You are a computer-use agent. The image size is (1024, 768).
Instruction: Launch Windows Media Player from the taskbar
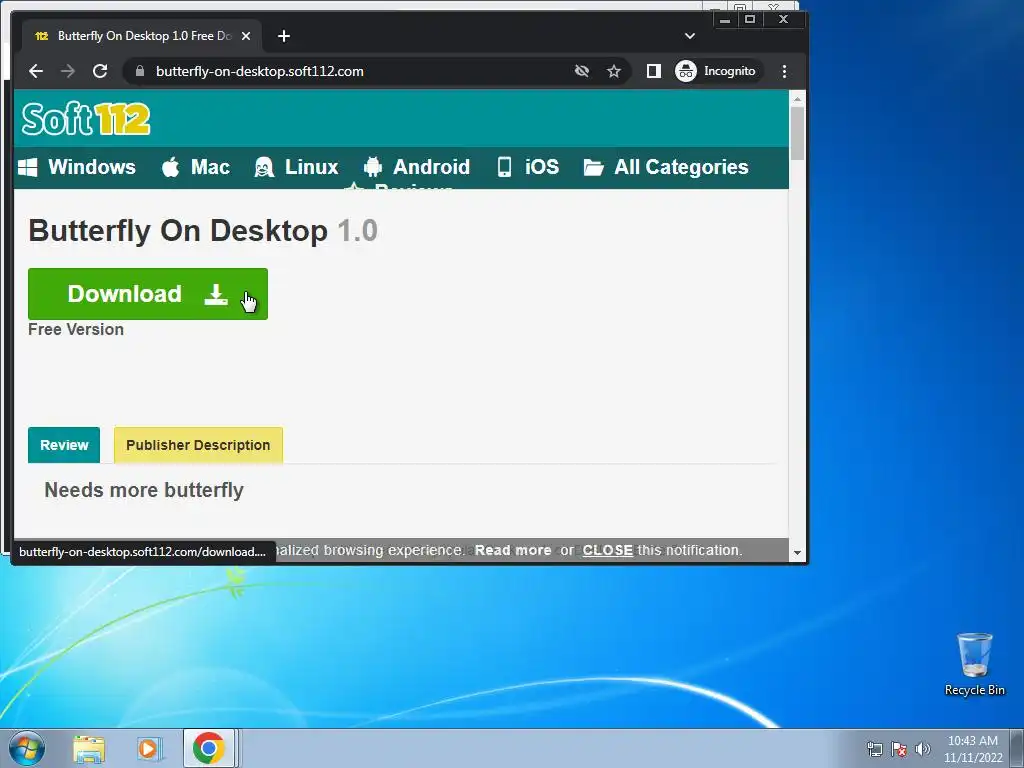(148, 748)
